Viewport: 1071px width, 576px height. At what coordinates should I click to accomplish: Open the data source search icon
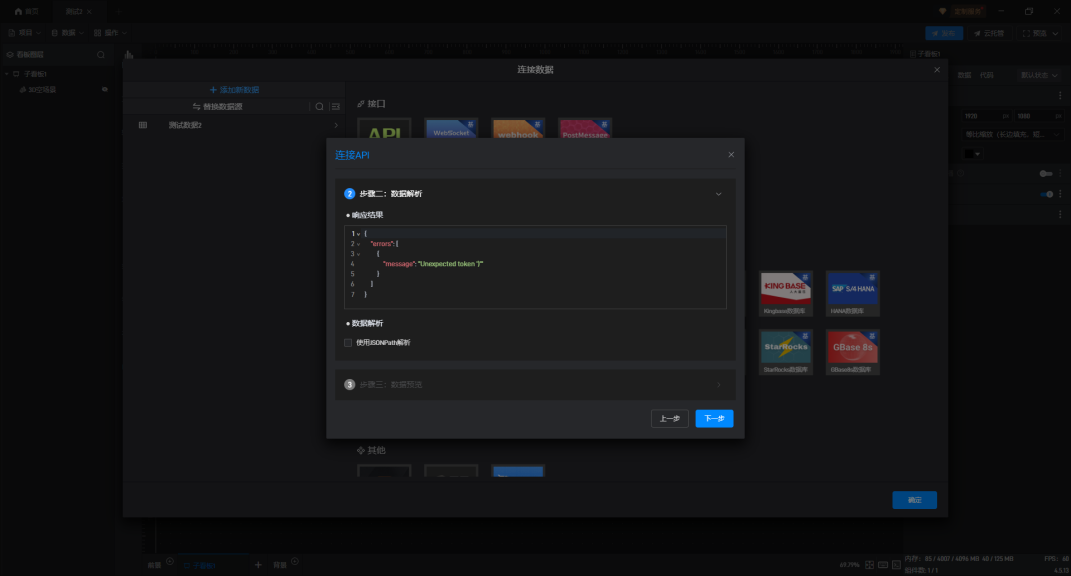(319, 107)
